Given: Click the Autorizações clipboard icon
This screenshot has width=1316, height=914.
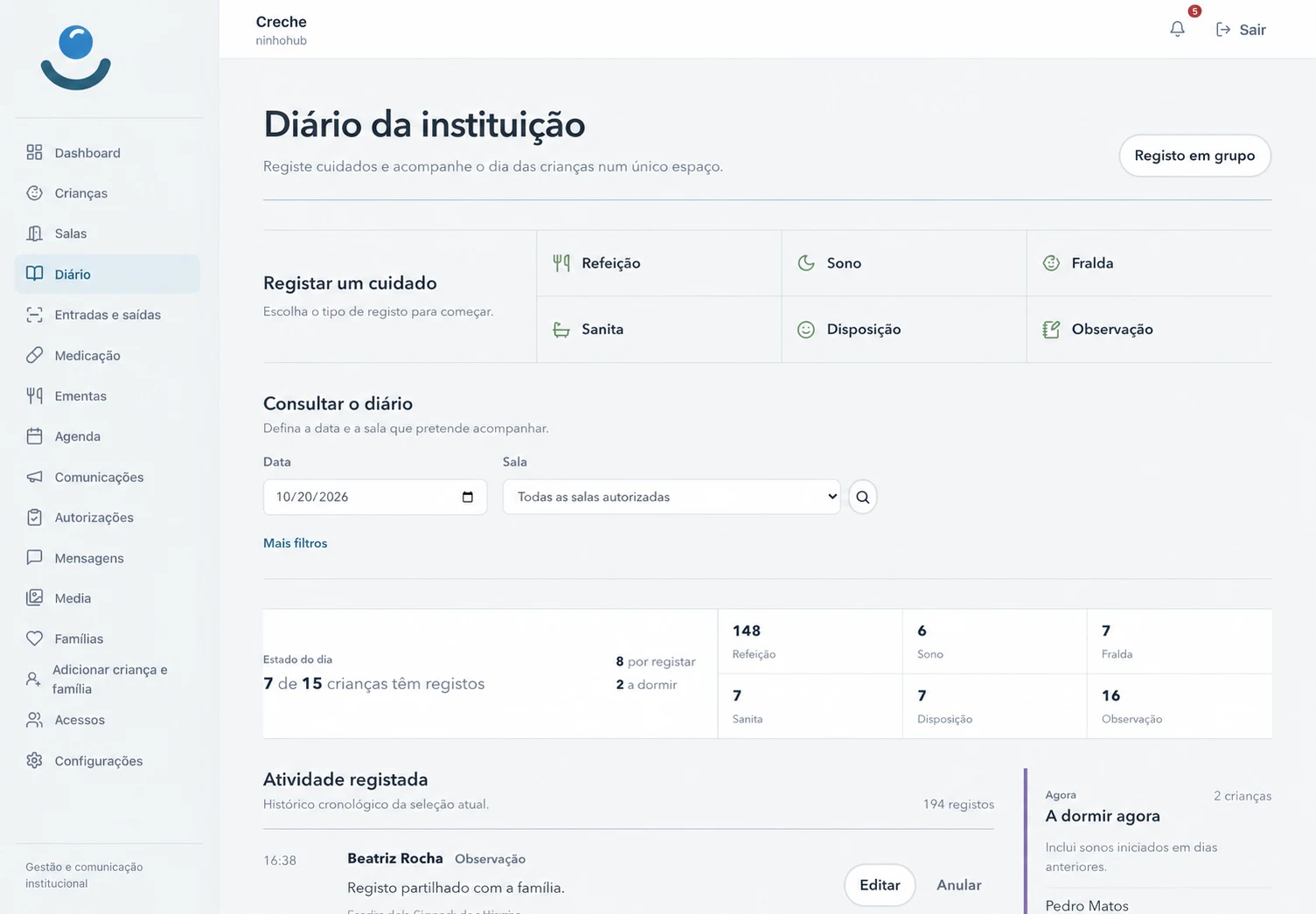Looking at the screenshot, I should point(34,517).
